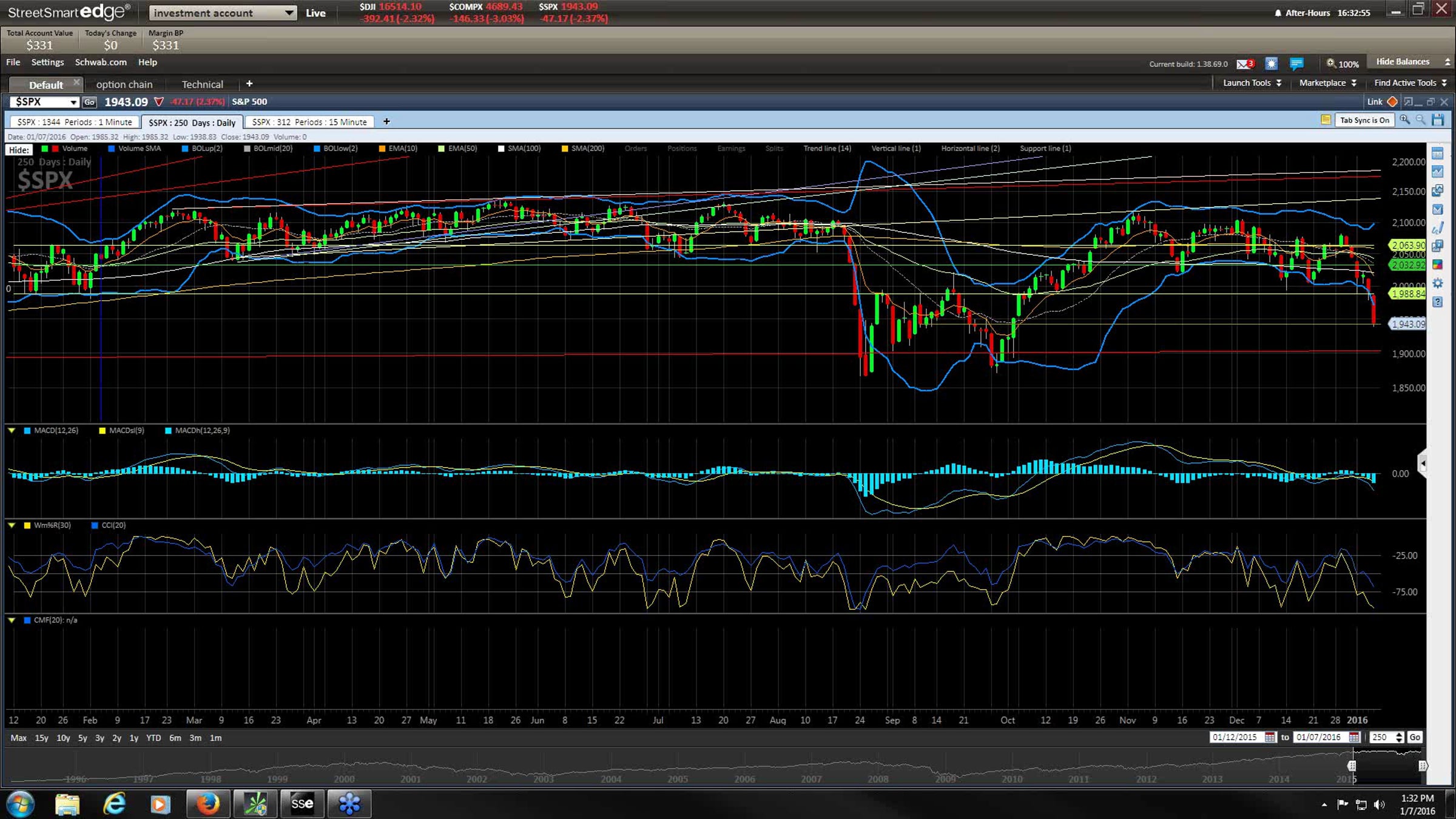Open the Settings menu
Viewport: 1456px width, 819px height.
coord(47,62)
